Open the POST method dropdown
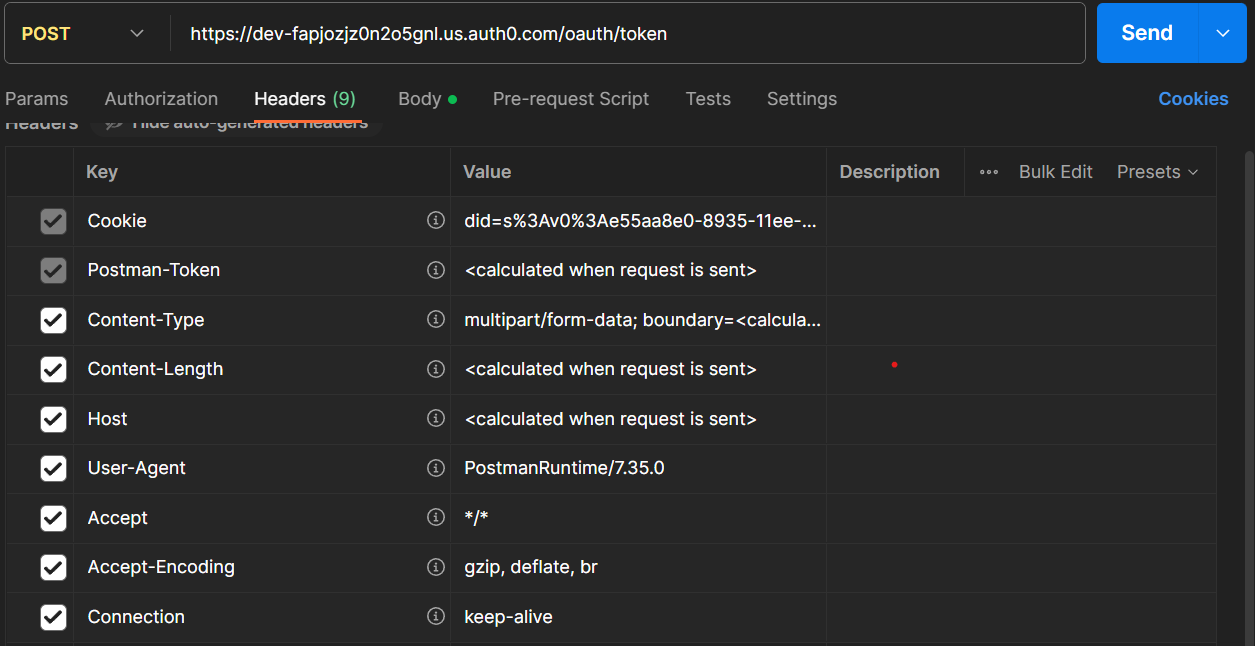This screenshot has width=1255, height=646. point(83,33)
